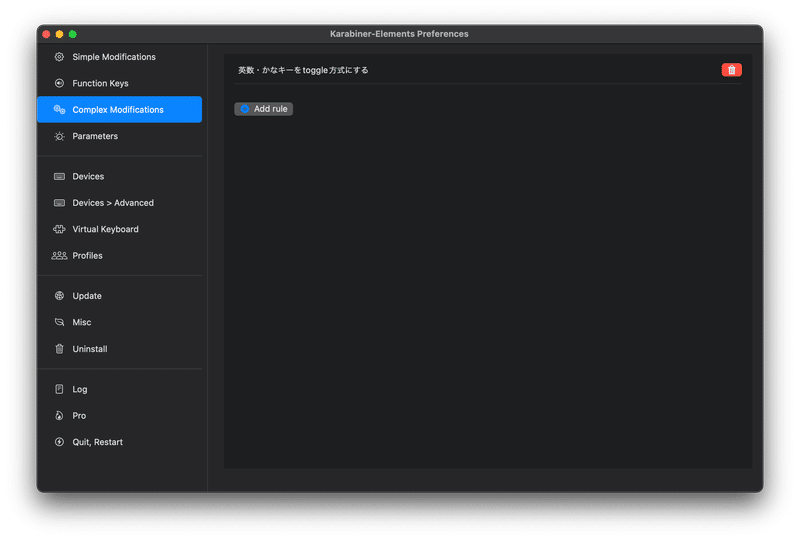
Task: Open the Pro section
Action: point(119,416)
